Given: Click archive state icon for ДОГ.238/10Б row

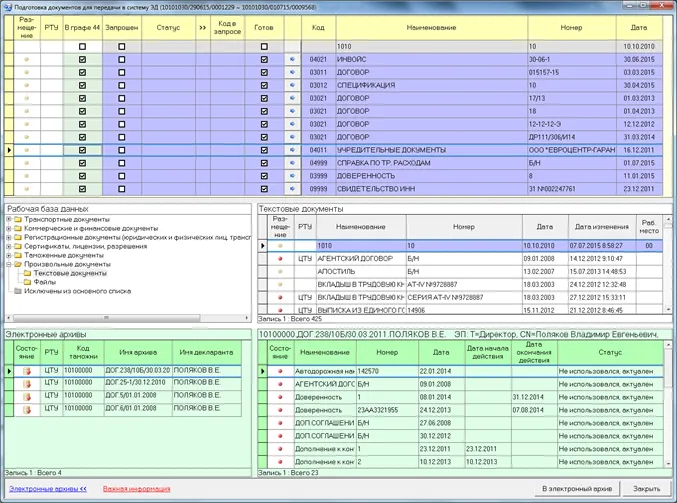Looking at the screenshot, I should (x=27, y=371).
